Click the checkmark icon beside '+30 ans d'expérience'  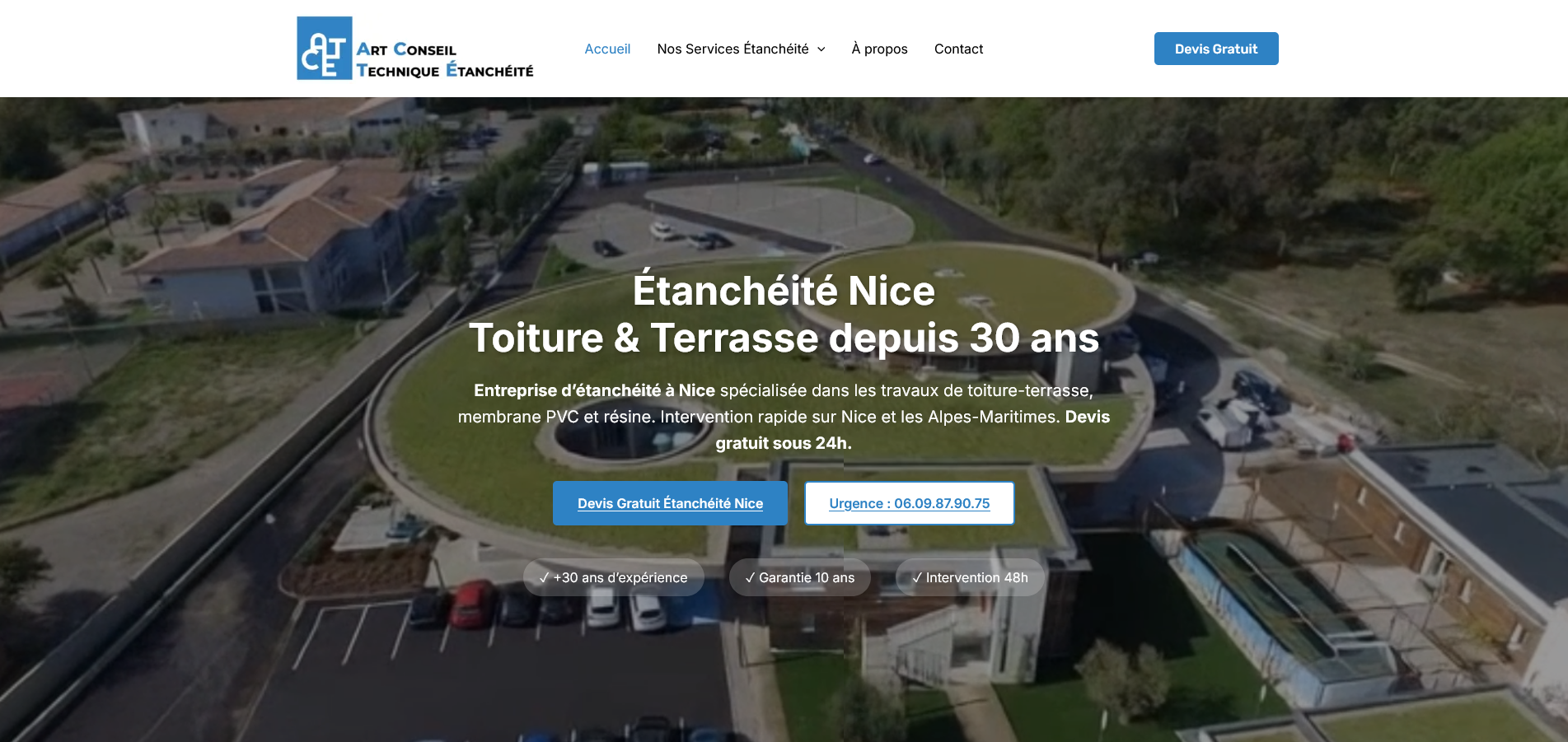click(544, 577)
